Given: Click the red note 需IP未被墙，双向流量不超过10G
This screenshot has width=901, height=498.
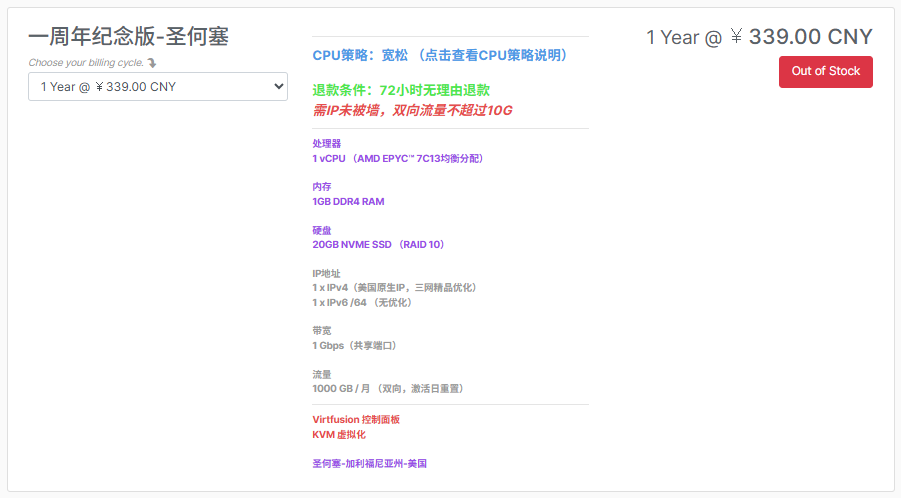Looking at the screenshot, I should click(412, 110).
